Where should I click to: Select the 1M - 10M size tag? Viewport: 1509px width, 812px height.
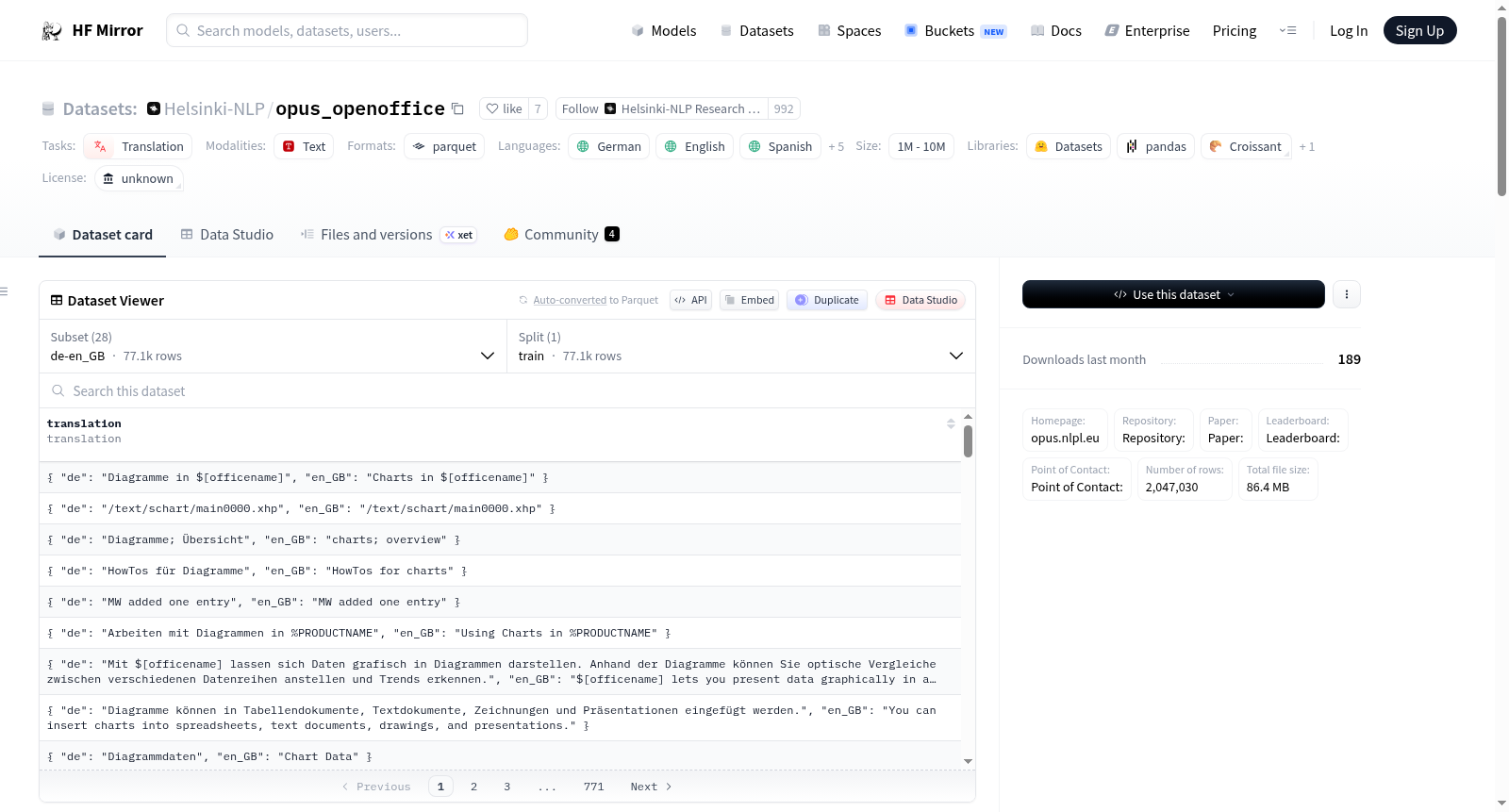coord(921,146)
